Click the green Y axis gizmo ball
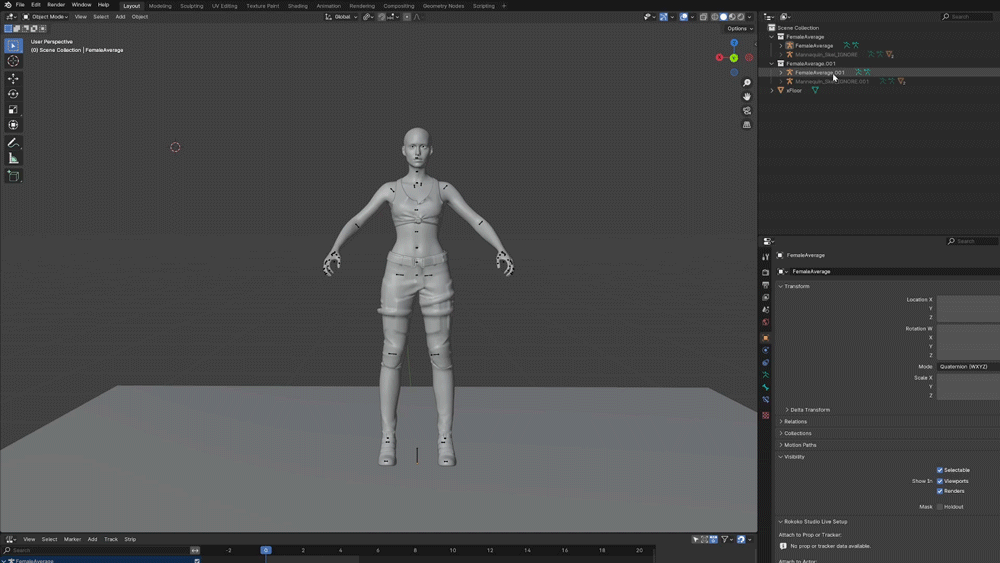 734,58
